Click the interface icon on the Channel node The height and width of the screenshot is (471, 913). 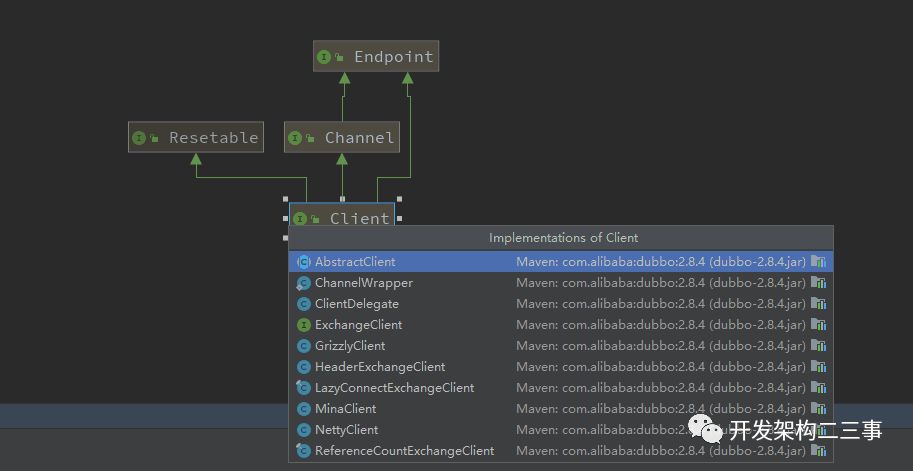[x=295, y=138]
